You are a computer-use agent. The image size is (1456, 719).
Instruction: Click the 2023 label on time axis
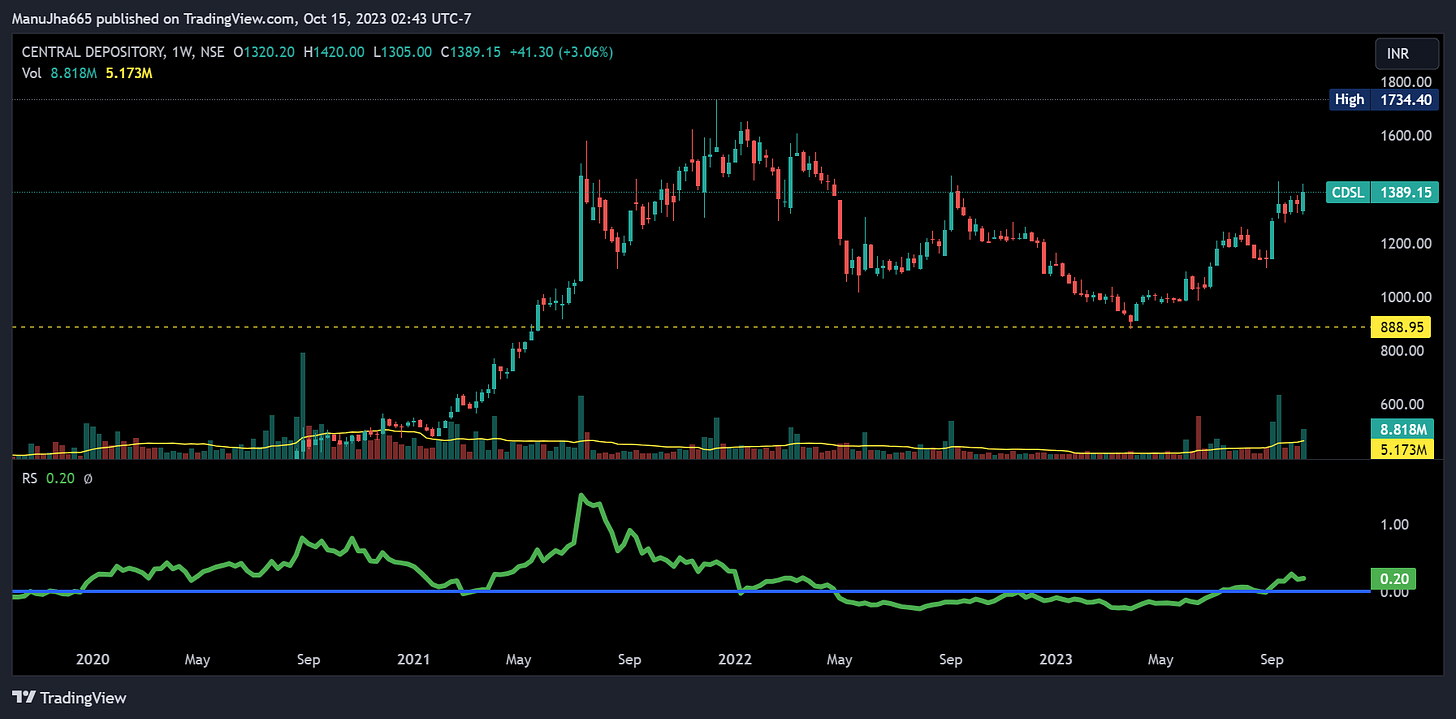(x=1056, y=660)
